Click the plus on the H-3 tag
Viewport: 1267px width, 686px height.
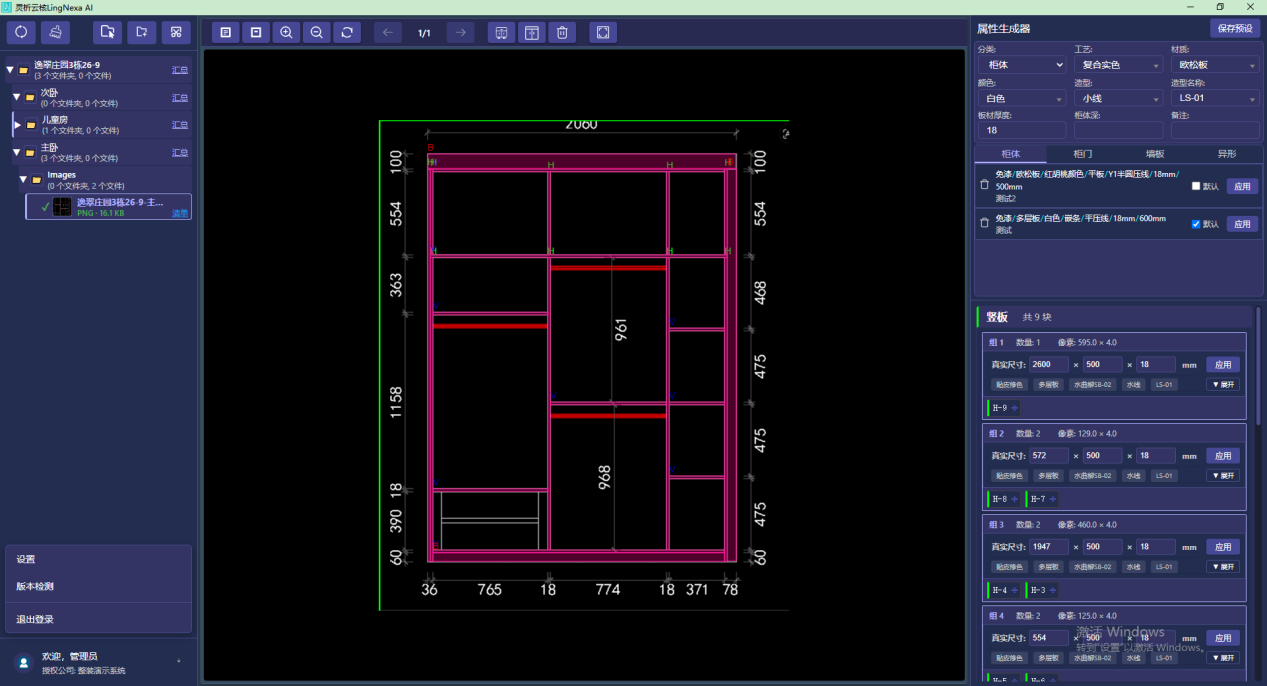[1052, 590]
